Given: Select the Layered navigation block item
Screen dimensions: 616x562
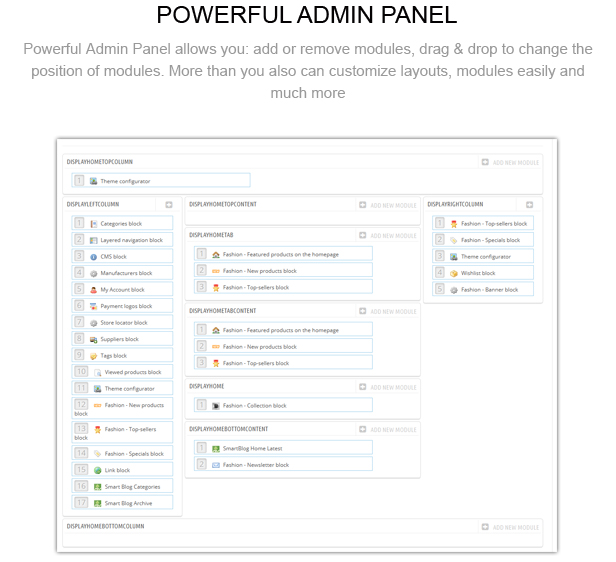Looking at the screenshot, I should coord(122,240).
